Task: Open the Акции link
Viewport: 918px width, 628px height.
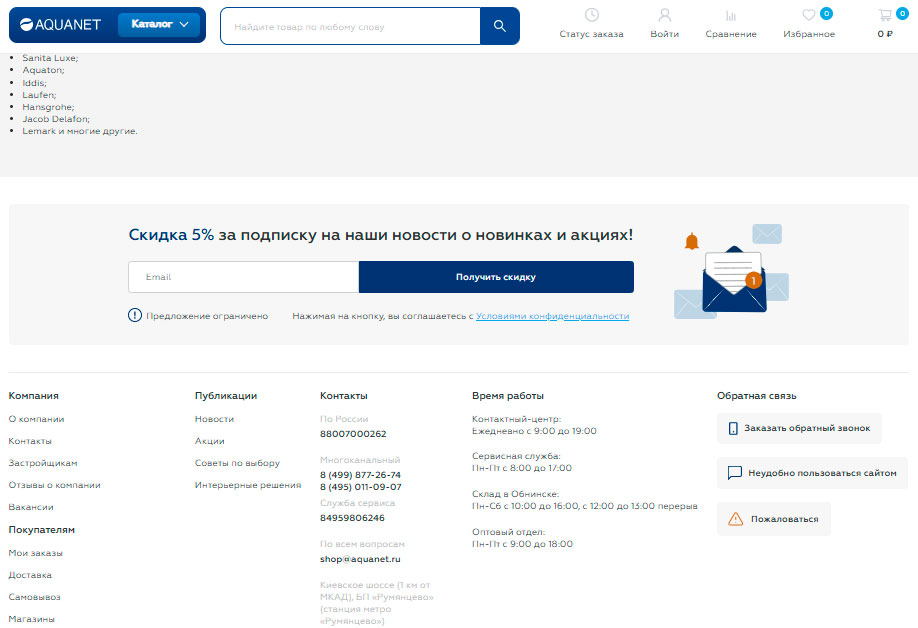Action: [210, 441]
